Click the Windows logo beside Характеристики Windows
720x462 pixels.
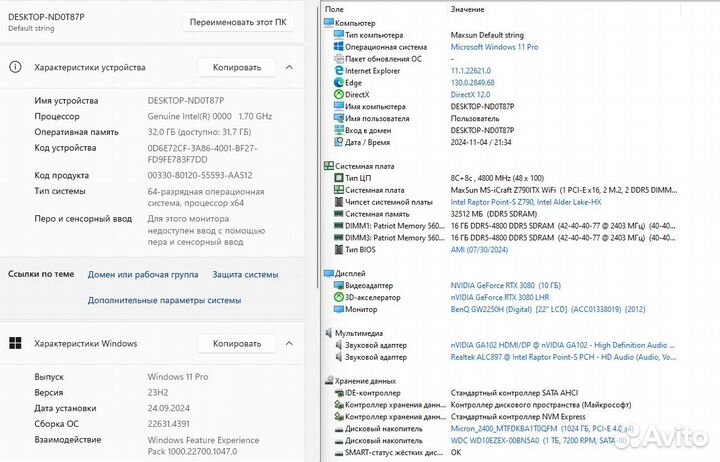click(x=15, y=343)
